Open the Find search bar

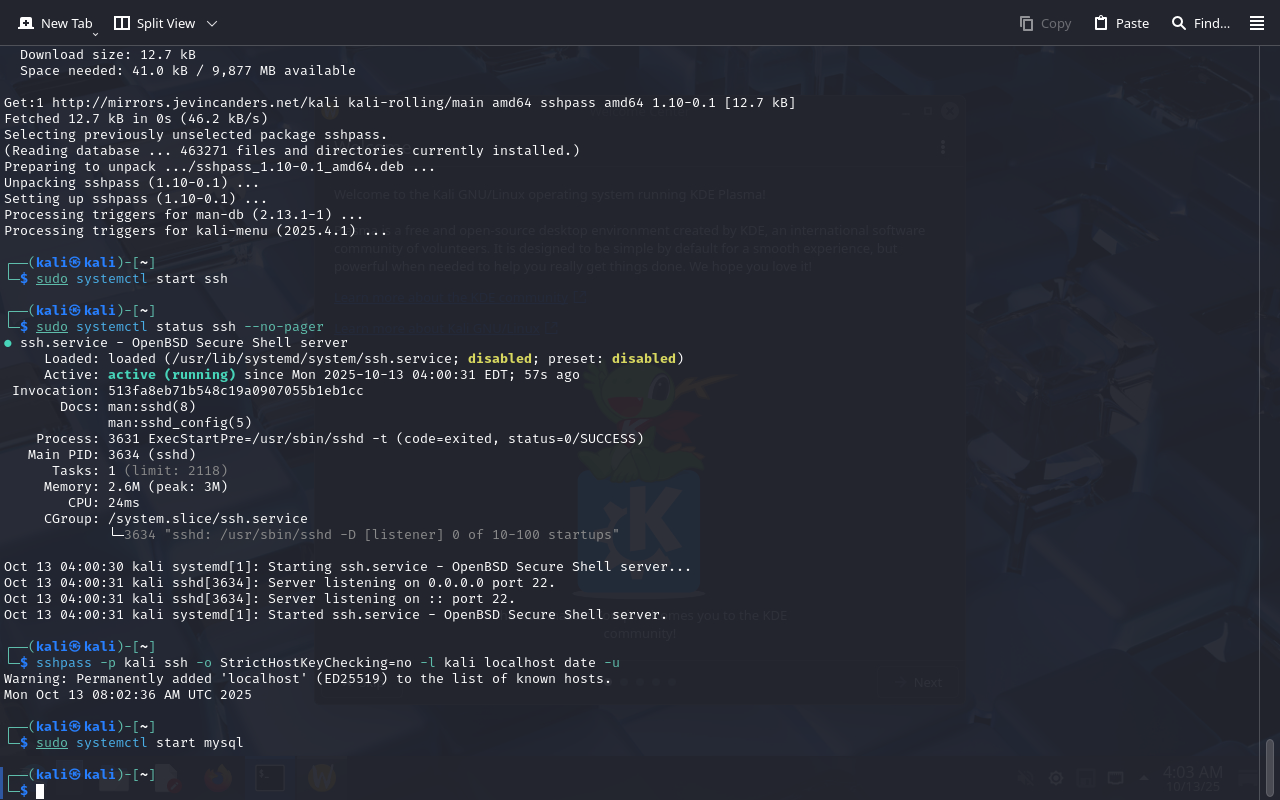[x=1200, y=23]
